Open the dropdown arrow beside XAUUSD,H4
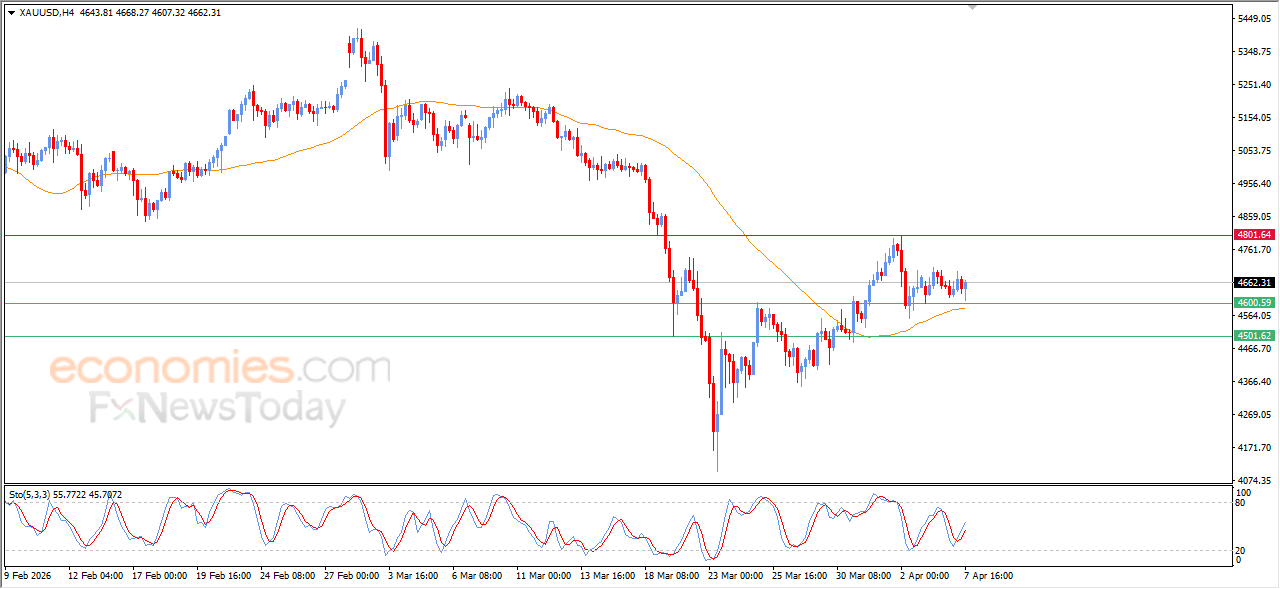Screen dimensions: 1280x589 (x=11, y=13)
